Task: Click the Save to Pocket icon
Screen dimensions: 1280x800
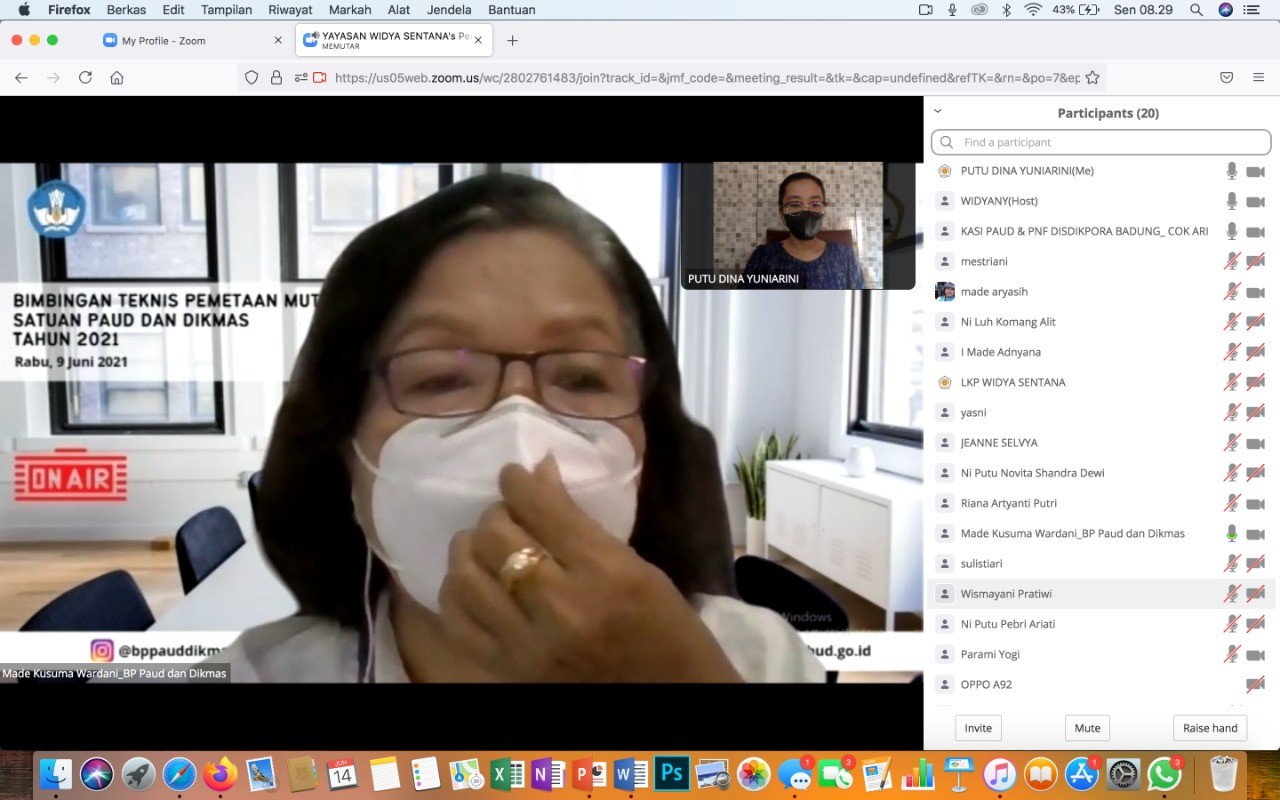Action: [1226, 78]
